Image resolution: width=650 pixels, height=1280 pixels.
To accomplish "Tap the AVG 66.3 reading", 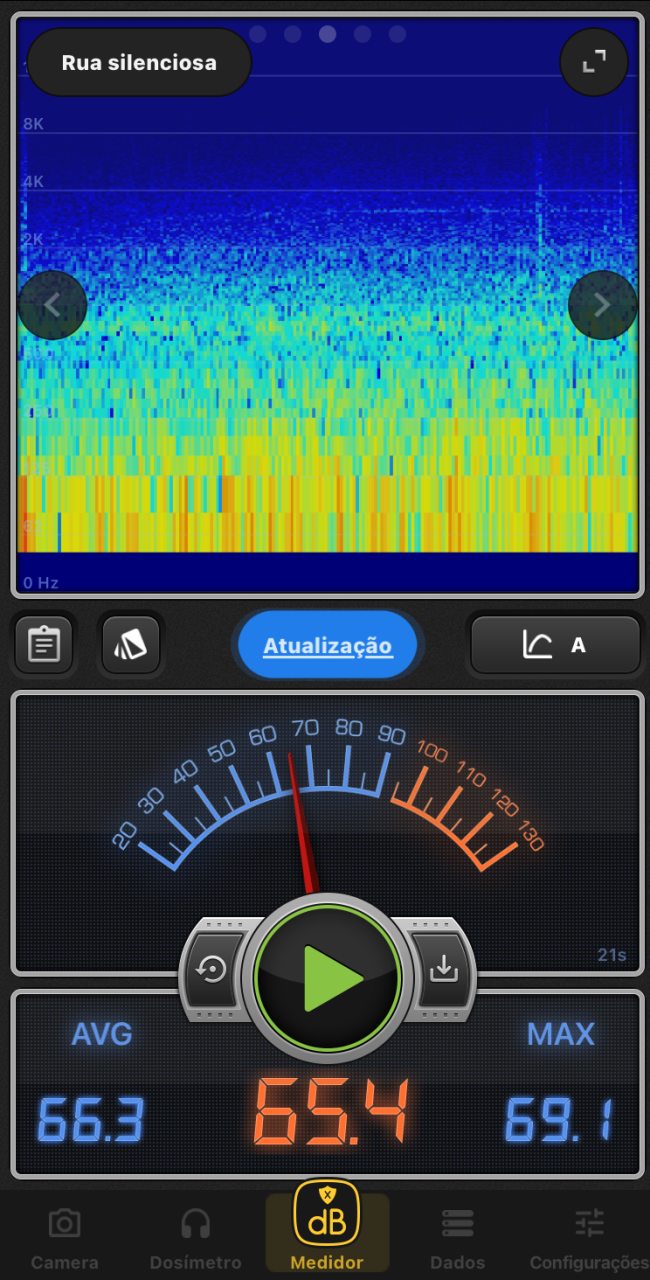I will point(91,1119).
